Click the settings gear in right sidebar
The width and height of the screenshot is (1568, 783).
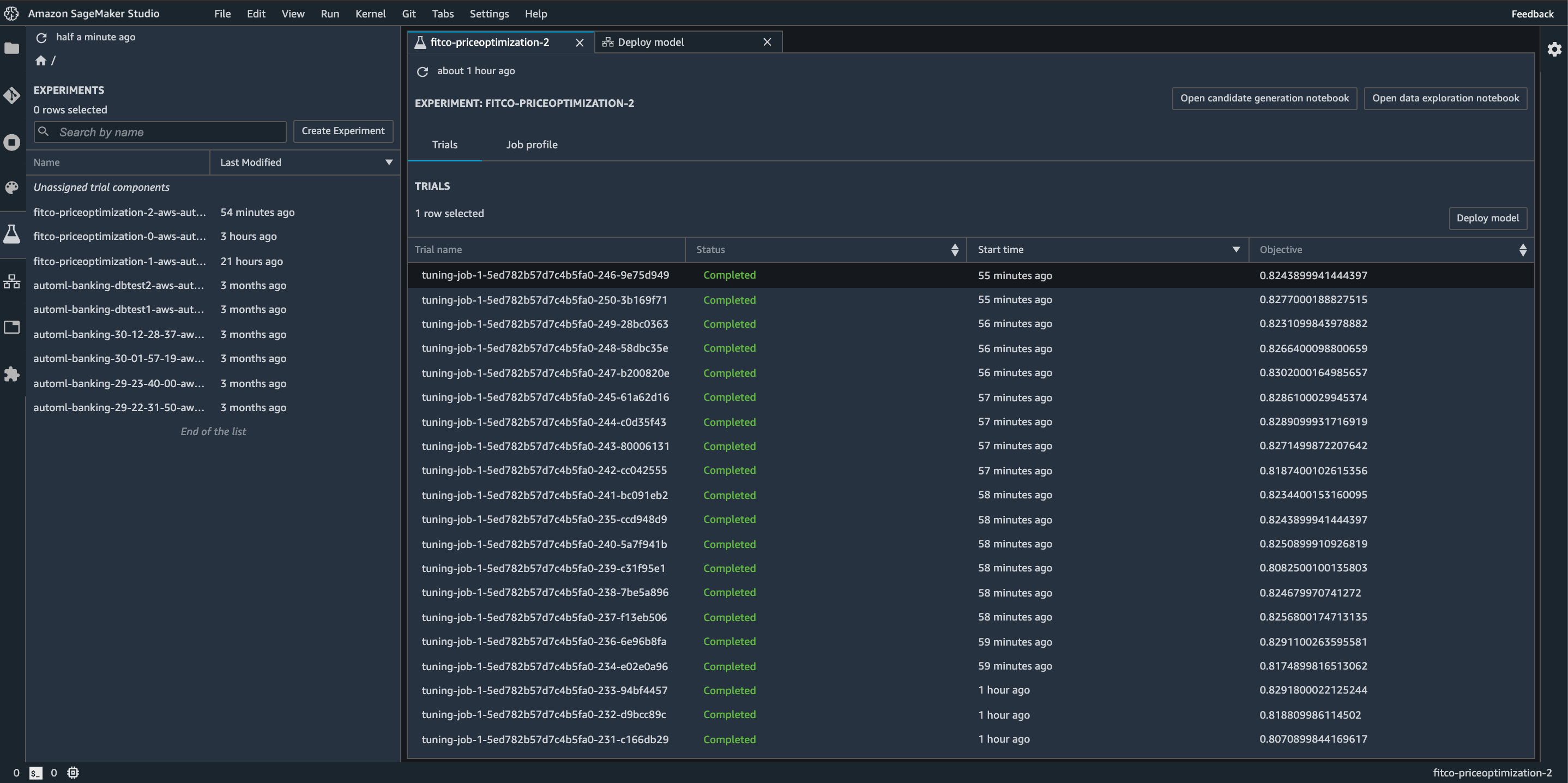[x=1554, y=49]
